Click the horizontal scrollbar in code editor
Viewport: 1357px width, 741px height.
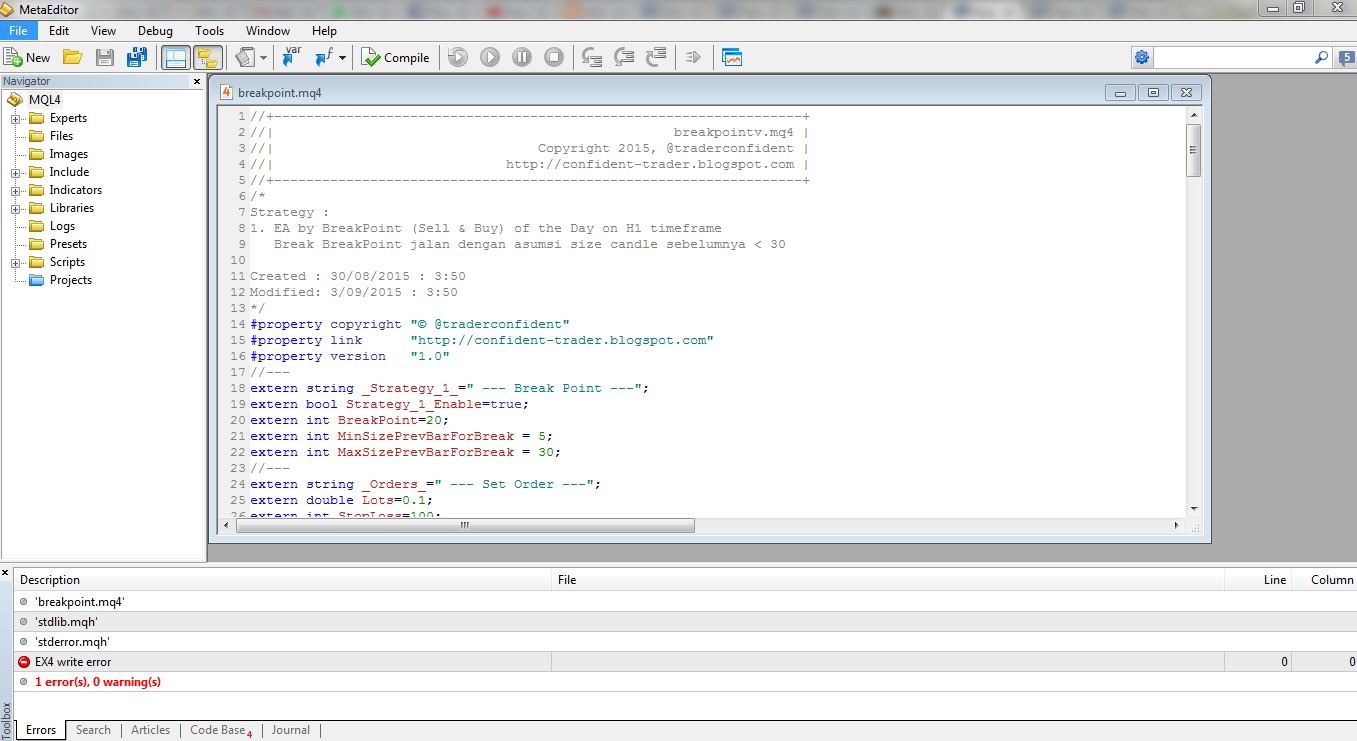coord(464,525)
